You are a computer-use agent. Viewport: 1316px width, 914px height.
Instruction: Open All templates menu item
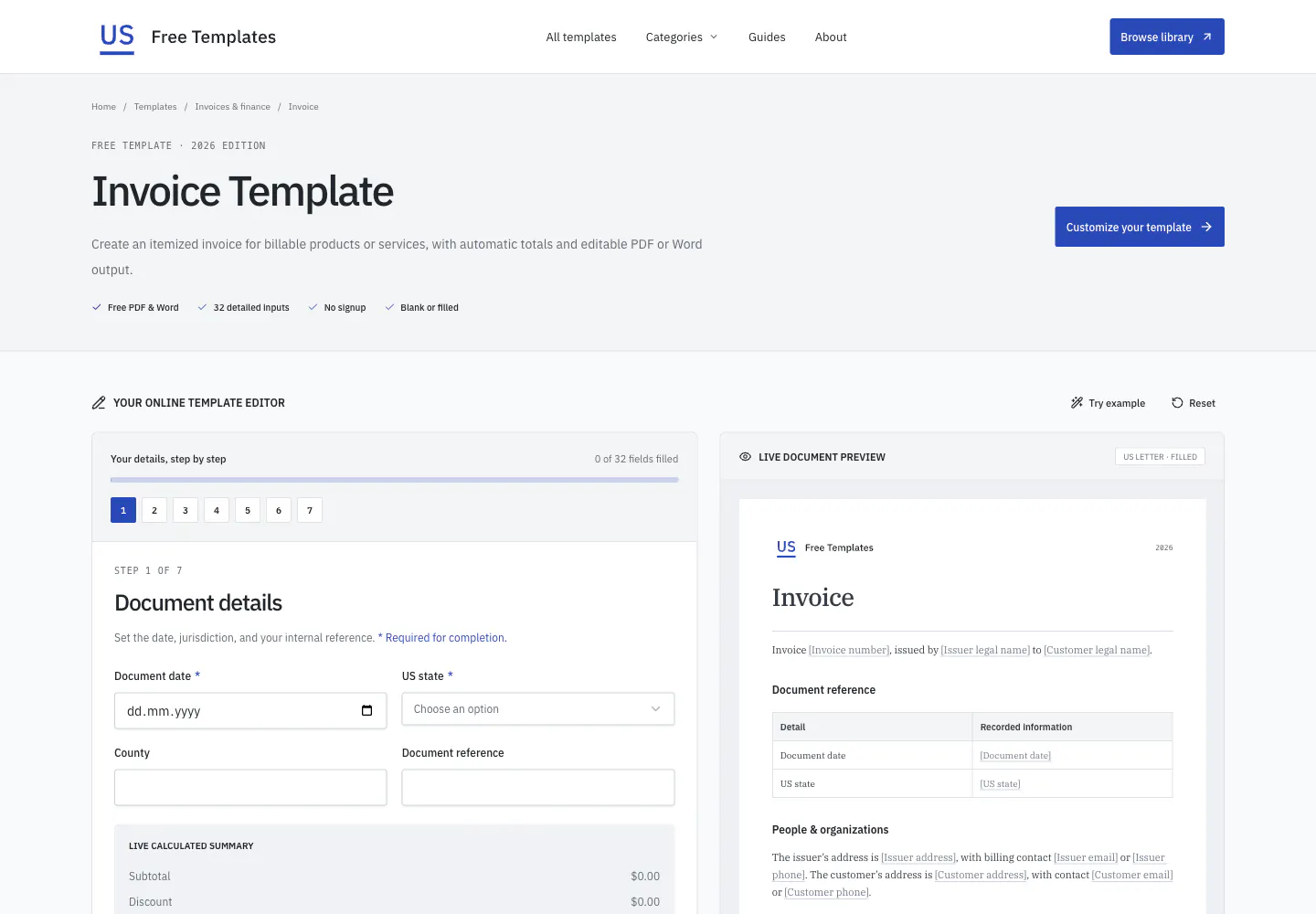581,37
